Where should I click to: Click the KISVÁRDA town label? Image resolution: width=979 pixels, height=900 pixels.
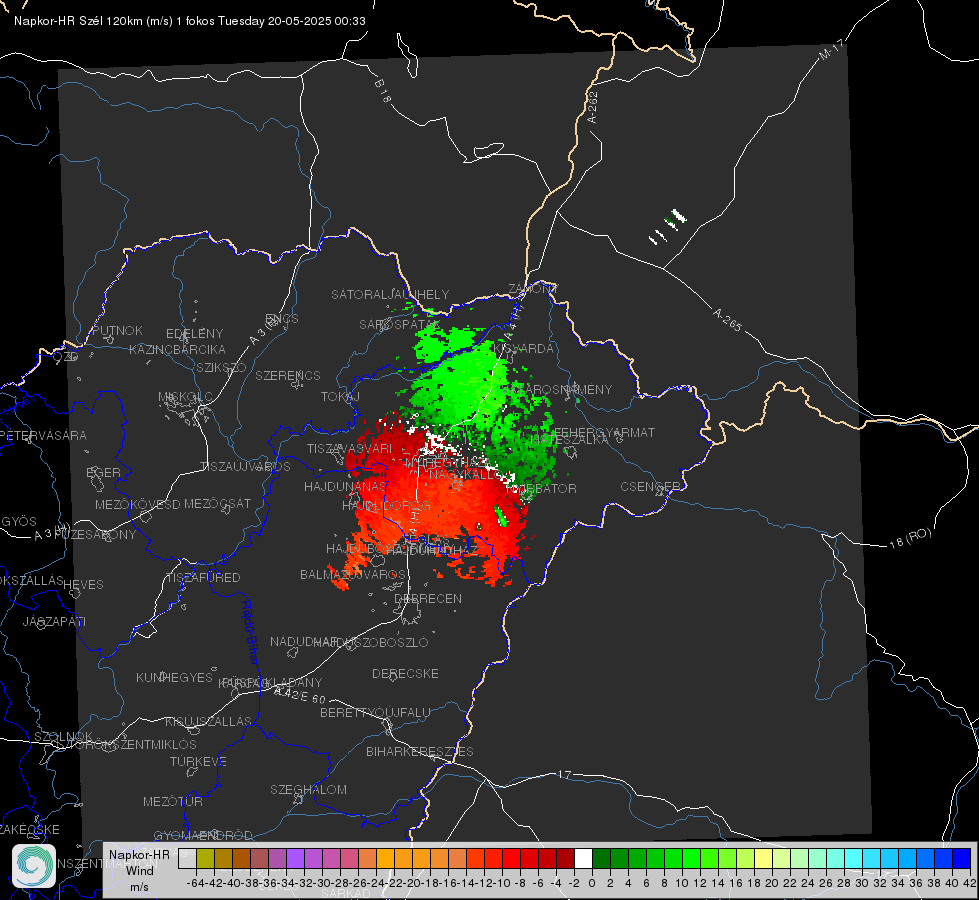tap(524, 348)
